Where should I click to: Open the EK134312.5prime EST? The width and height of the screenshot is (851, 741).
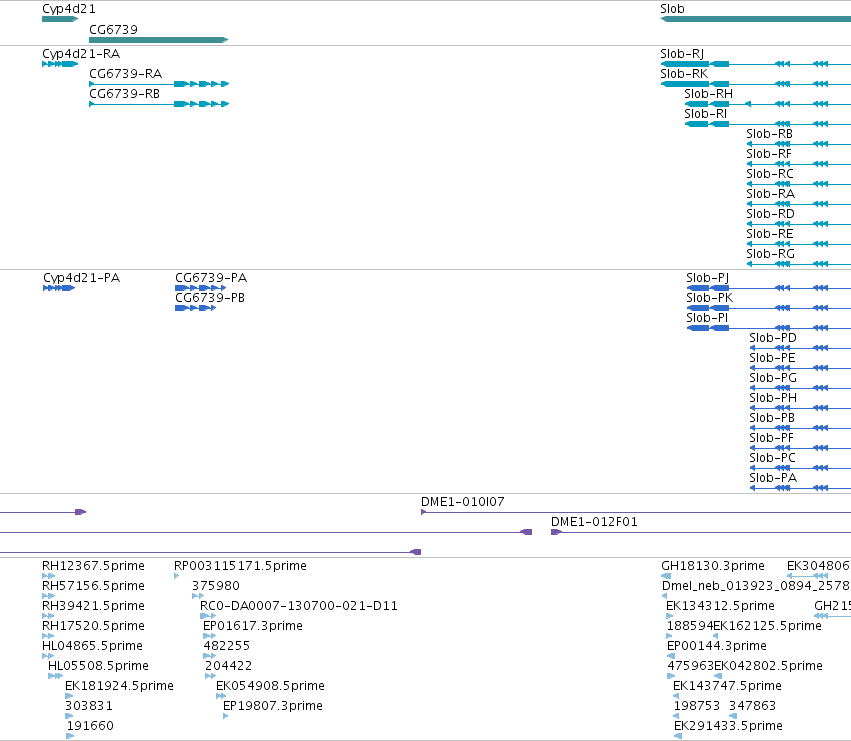670,616
